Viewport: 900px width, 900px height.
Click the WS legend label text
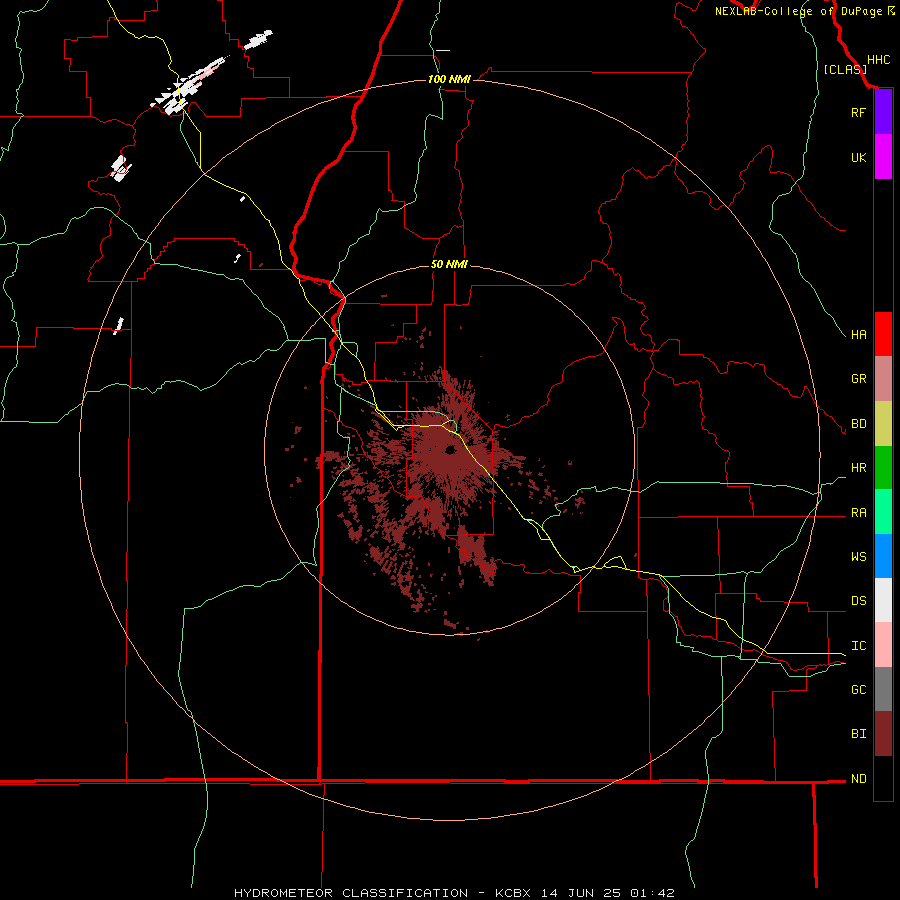(859, 556)
